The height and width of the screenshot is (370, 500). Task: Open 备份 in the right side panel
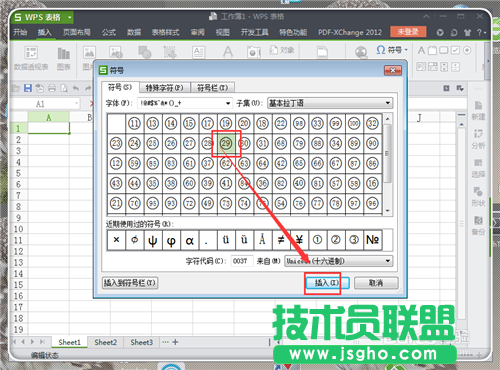(x=478, y=226)
